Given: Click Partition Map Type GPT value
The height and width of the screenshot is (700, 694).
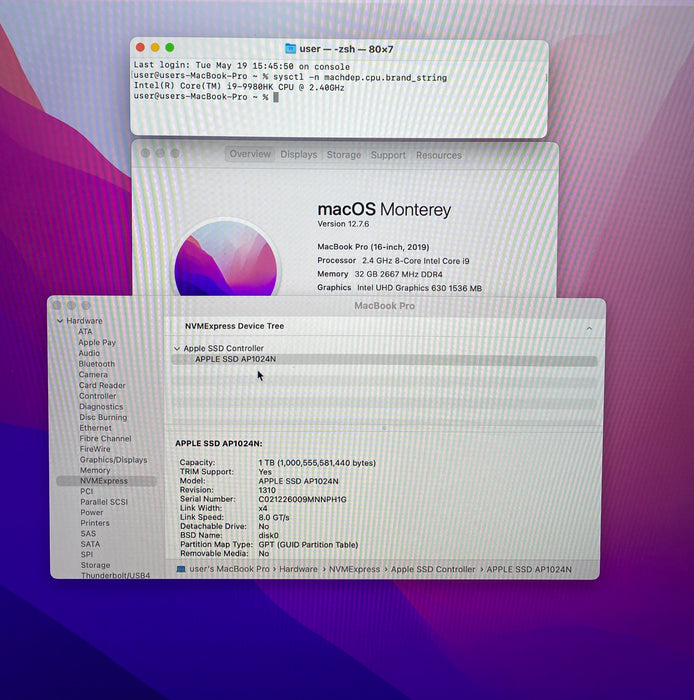Looking at the screenshot, I should pos(308,545).
